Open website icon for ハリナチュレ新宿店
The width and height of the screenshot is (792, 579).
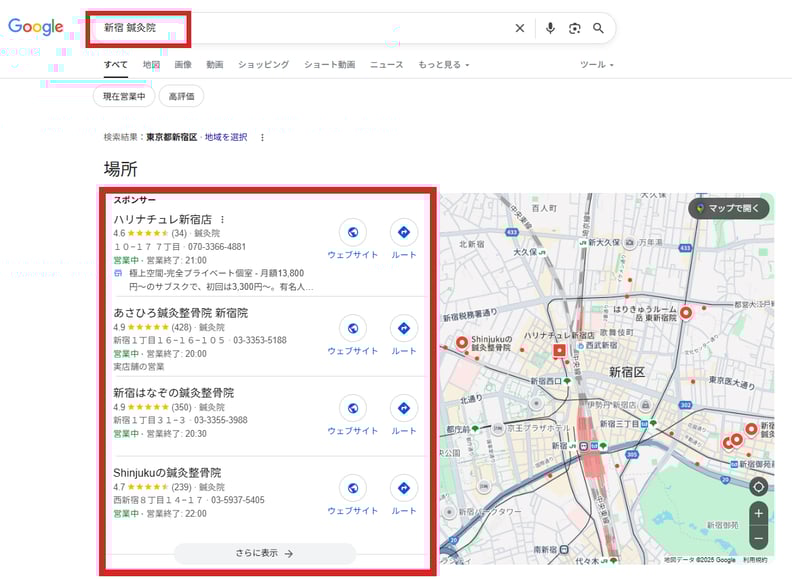[x=353, y=232]
